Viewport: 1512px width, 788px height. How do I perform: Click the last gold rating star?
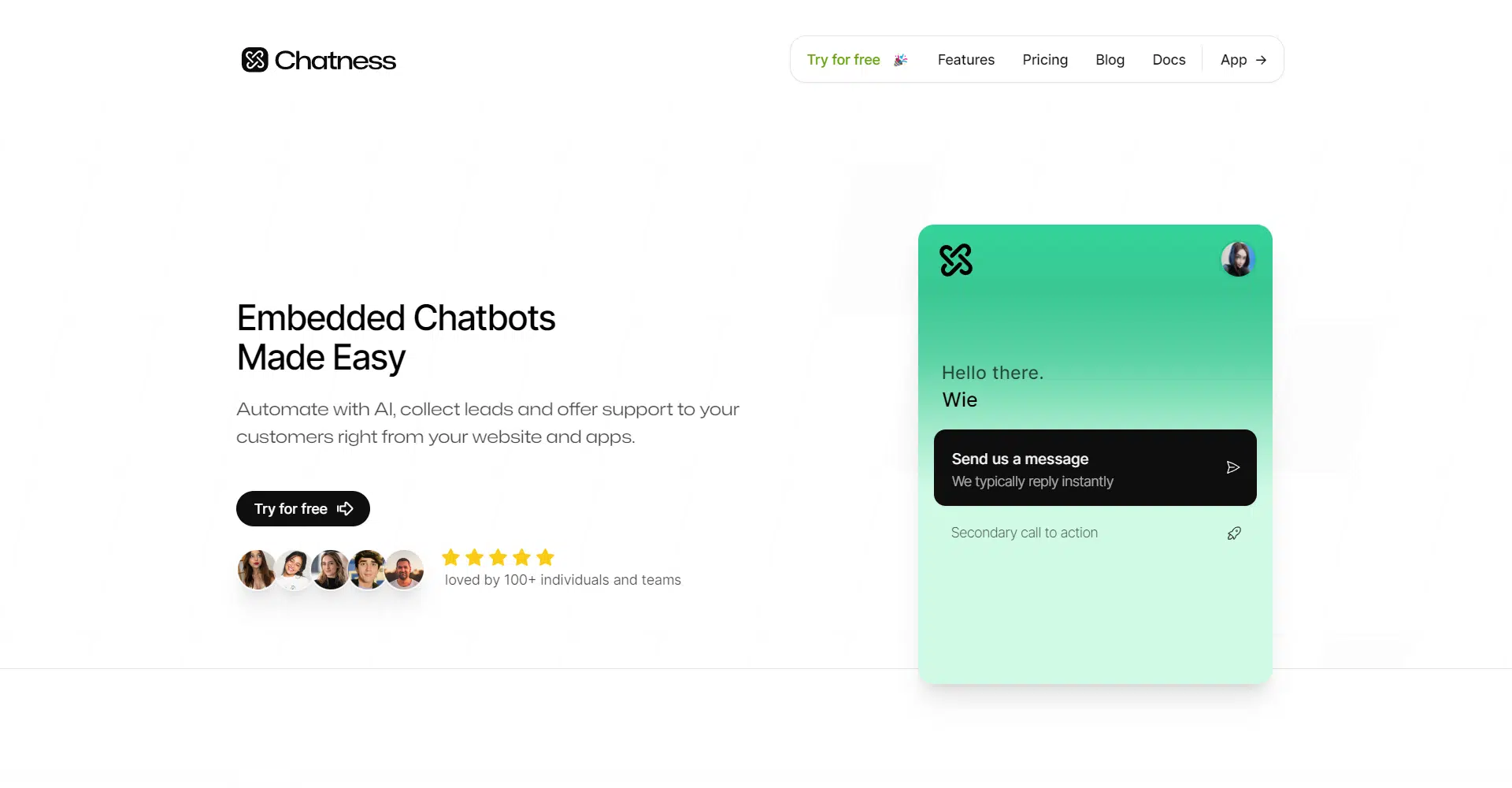545,558
